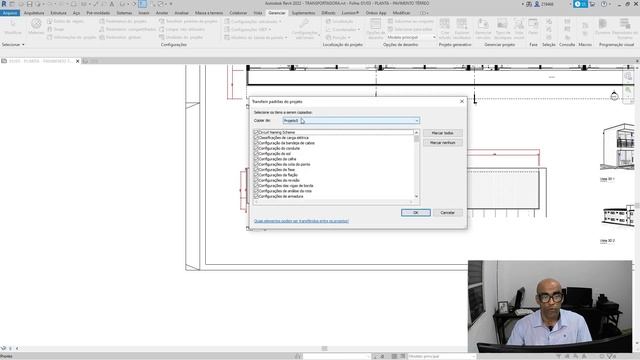Viewport: 640px width, 360px height.
Task: Click Limpar não utilizados
Action: coord(182,29)
